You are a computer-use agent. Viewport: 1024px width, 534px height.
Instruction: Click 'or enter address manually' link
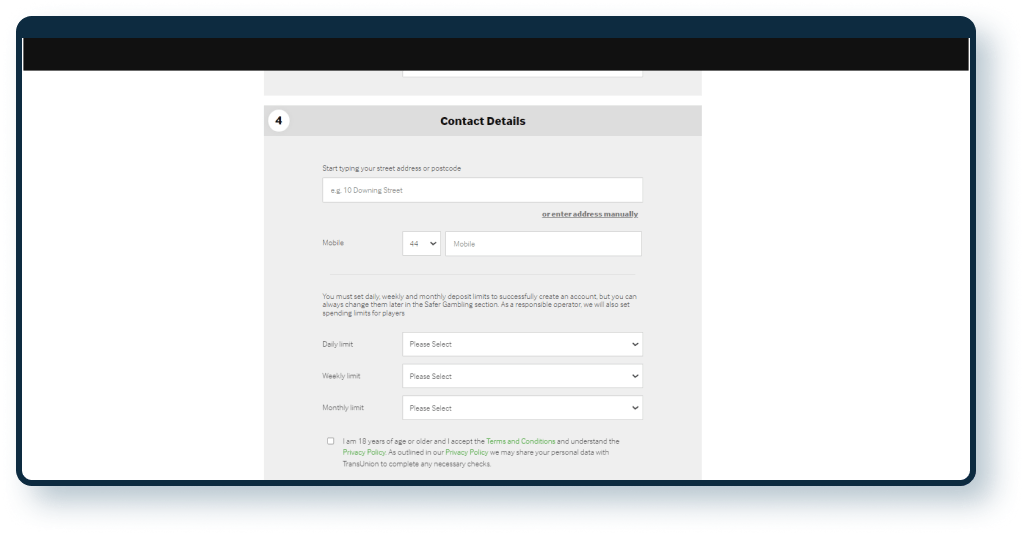589,214
